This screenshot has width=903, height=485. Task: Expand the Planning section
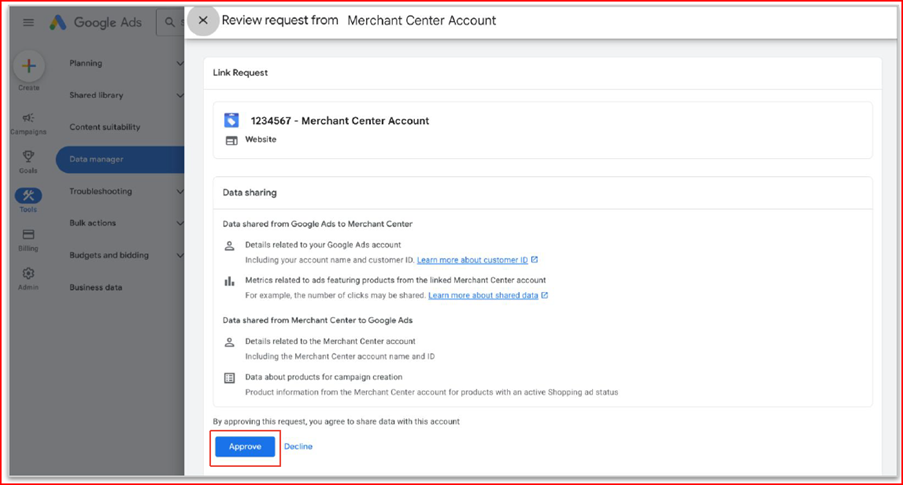click(179, 63)
